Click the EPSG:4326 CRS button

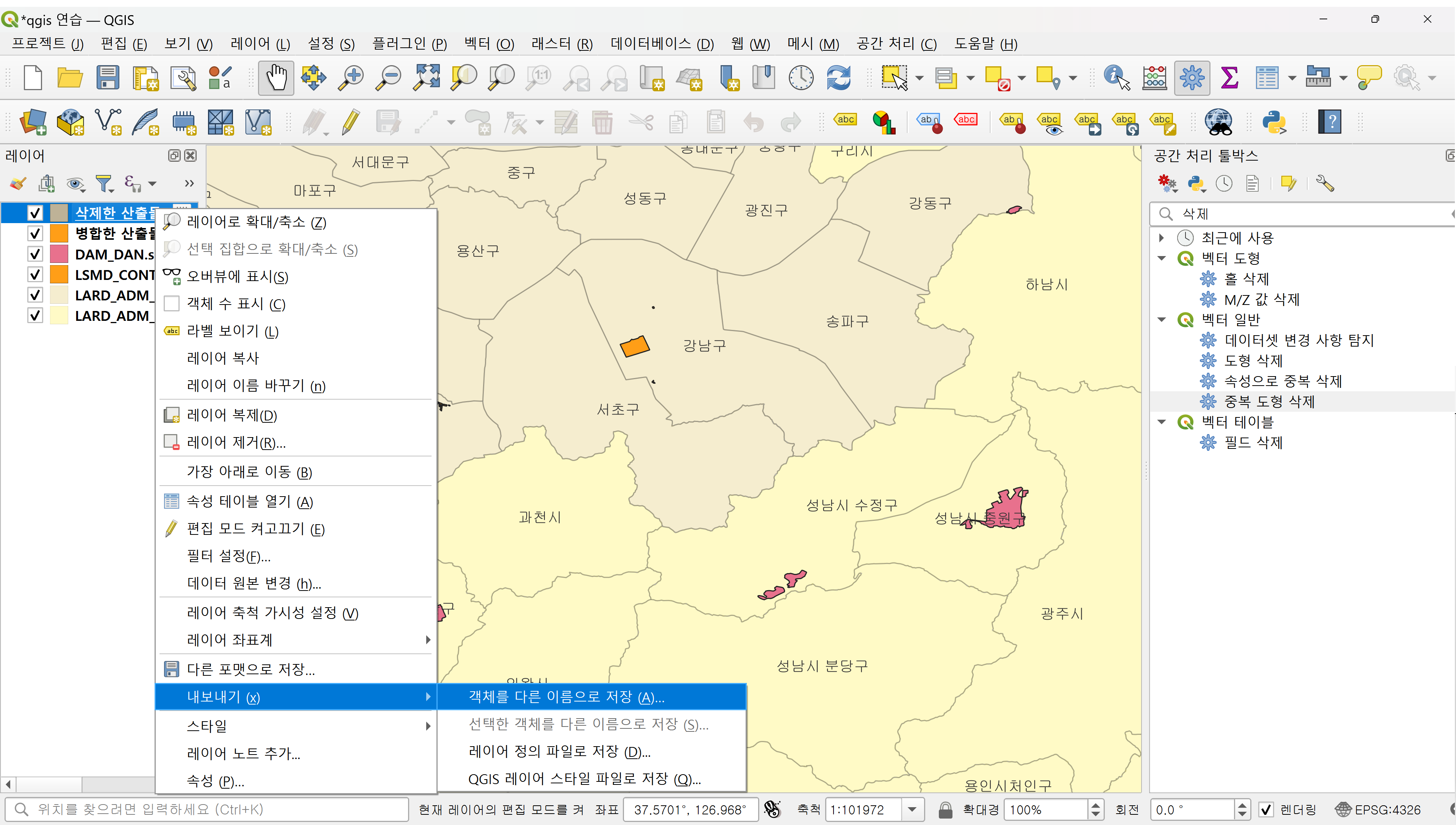pos(1378,810)
